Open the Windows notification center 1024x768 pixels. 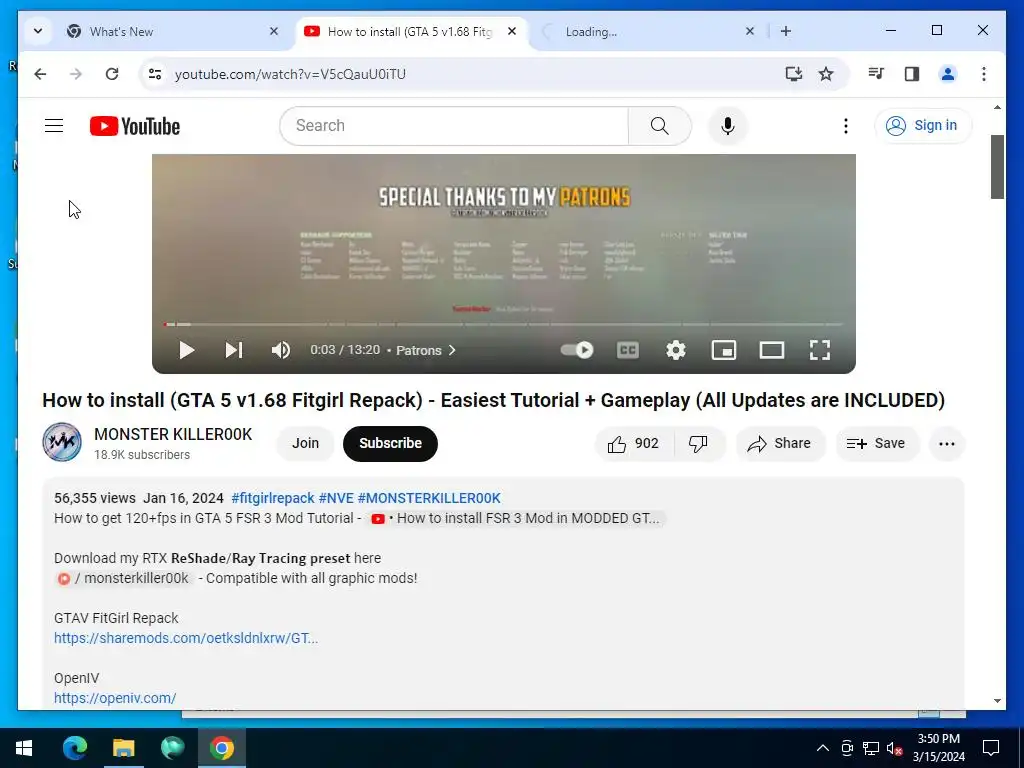(991, 748)
